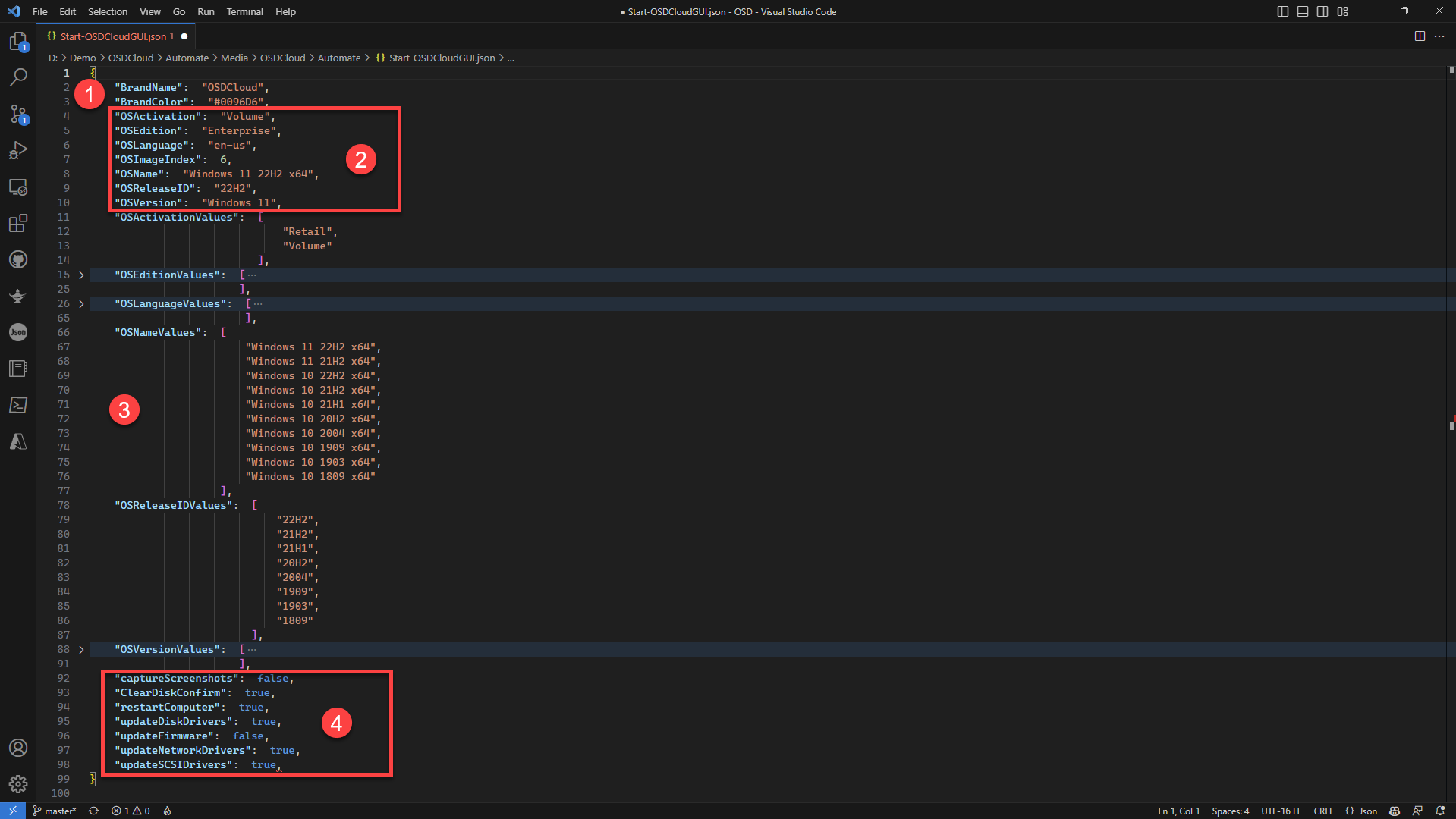Select the Start-OSDCloudGUI.json editor tab

pyautogui.click(x=112, y=36)
